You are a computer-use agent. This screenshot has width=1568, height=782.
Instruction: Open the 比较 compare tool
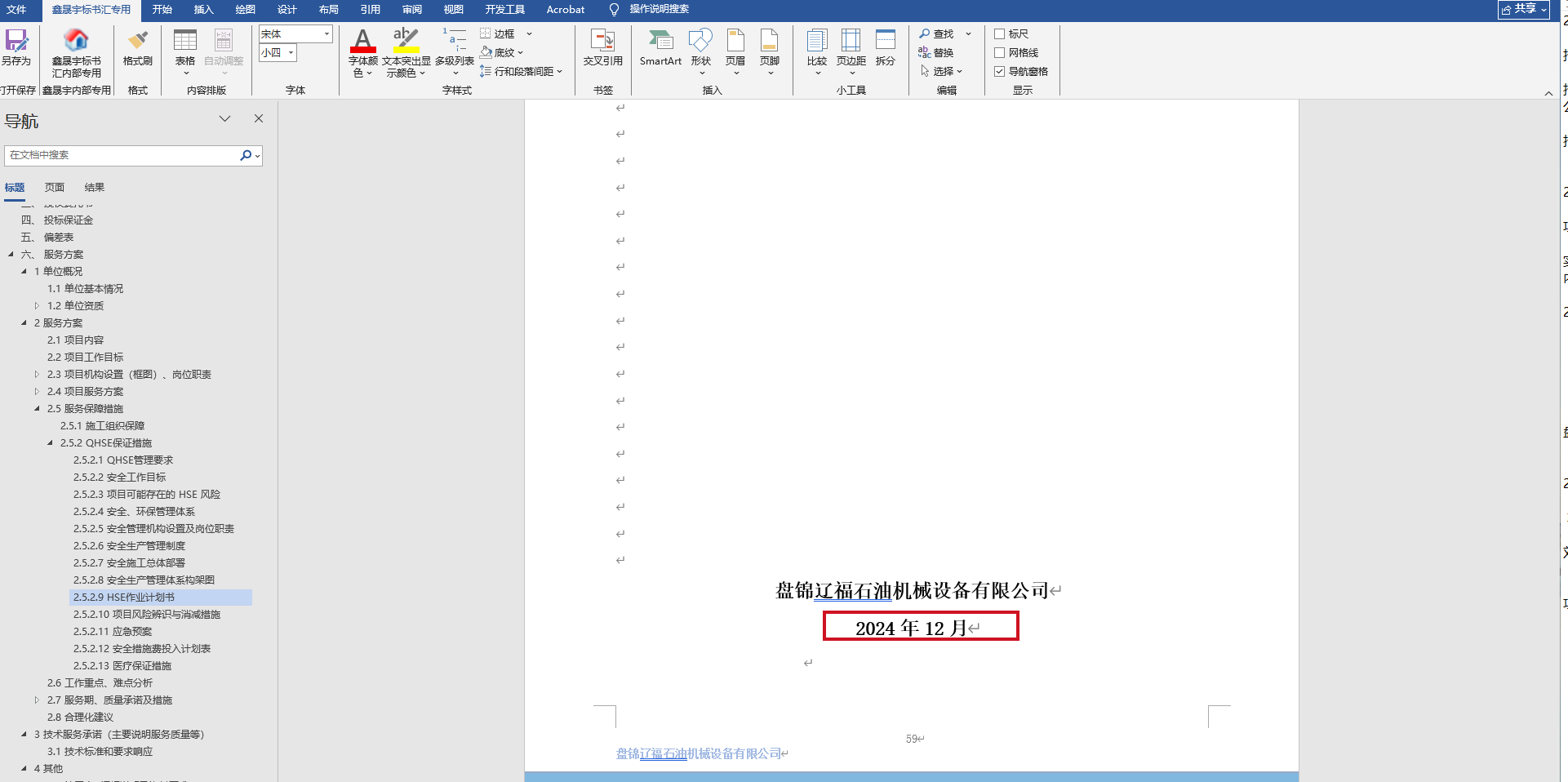click(x=817, y=52)
